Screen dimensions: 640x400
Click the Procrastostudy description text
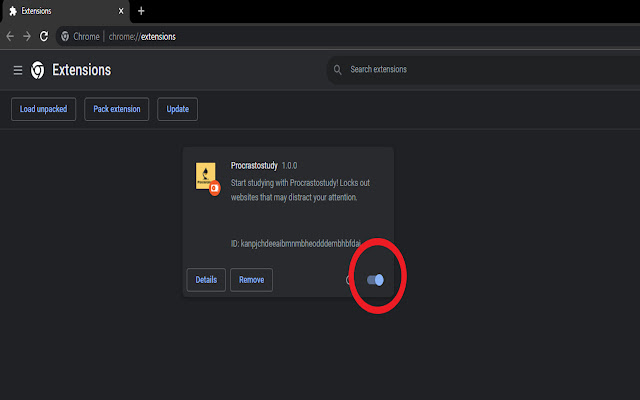(300, 190)
